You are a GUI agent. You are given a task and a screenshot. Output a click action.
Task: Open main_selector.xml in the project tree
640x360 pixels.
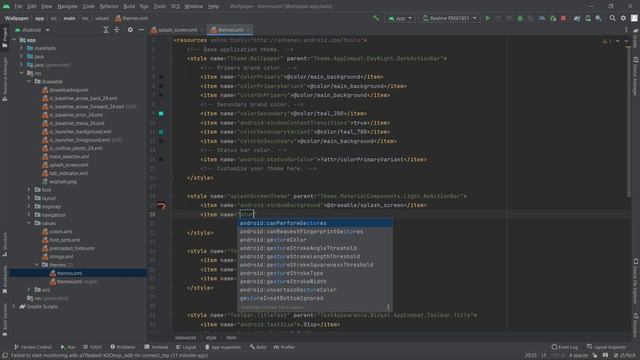tap(69, 157)
